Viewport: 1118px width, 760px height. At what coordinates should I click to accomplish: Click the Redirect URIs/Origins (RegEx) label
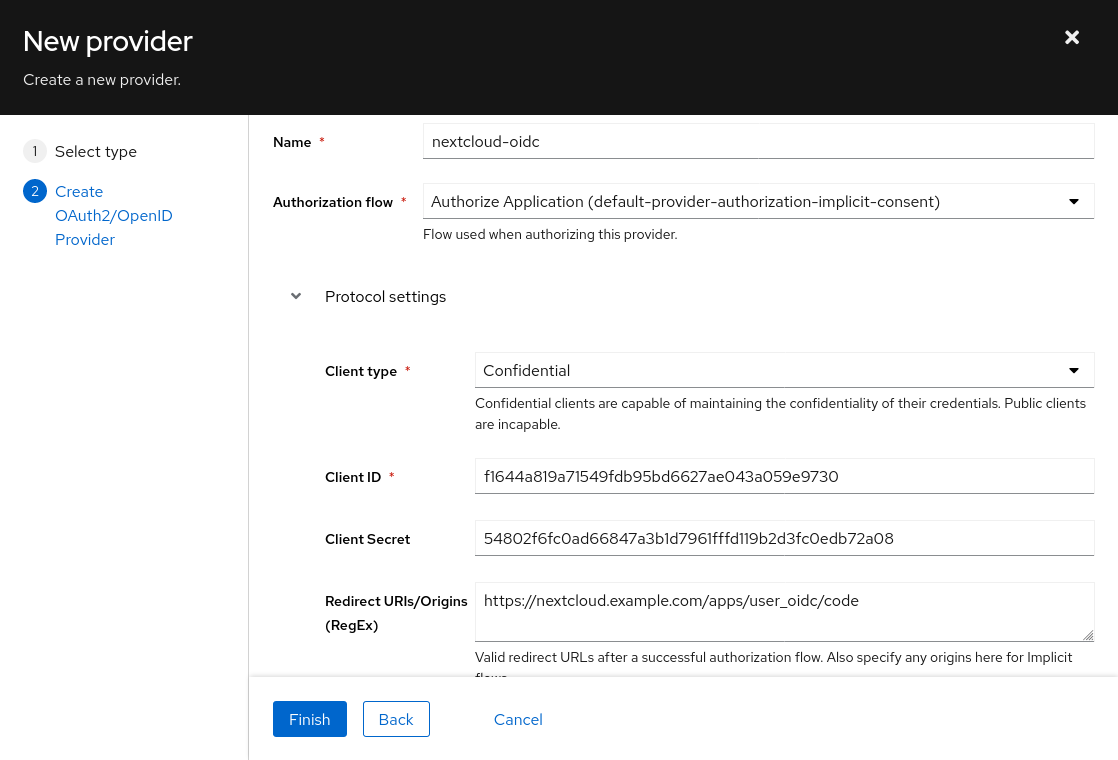click(x=395, y=613)
